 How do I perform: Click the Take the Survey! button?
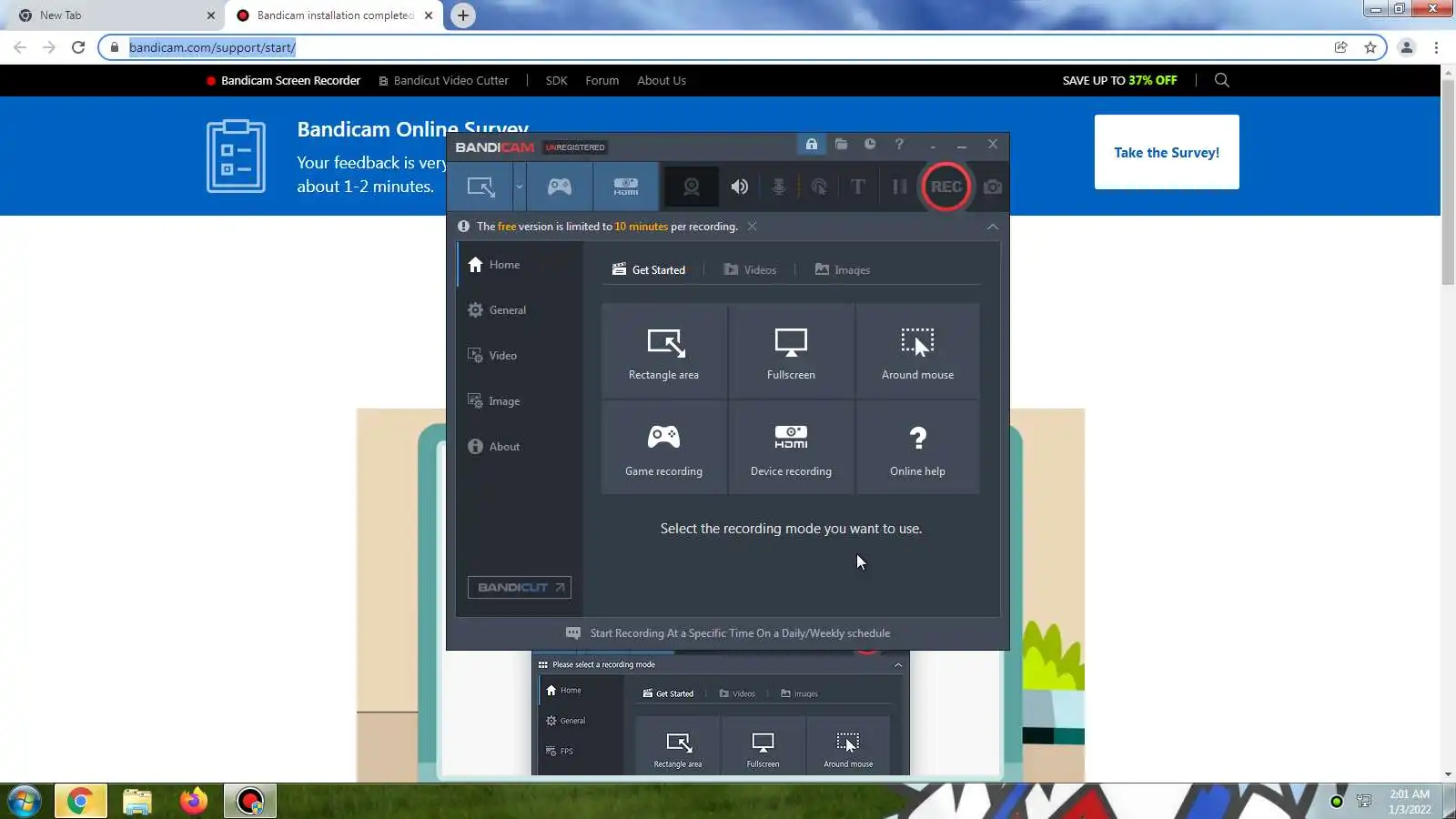[x=1167, y=152]
